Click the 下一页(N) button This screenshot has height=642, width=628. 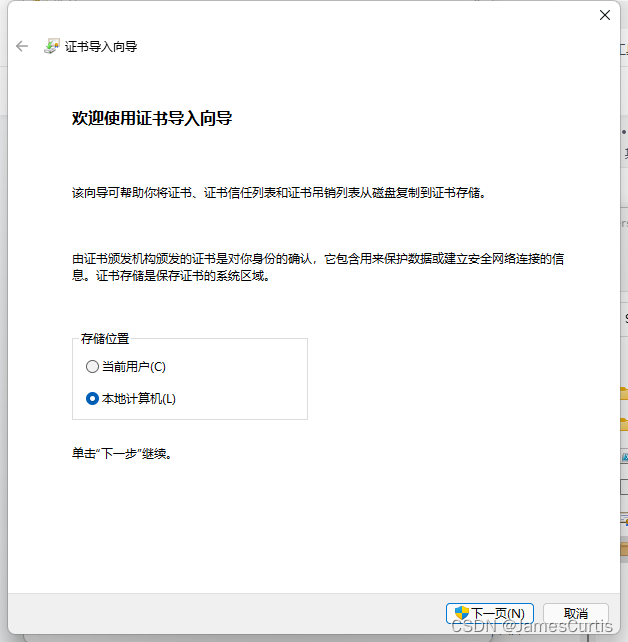[x=490, y=613]
